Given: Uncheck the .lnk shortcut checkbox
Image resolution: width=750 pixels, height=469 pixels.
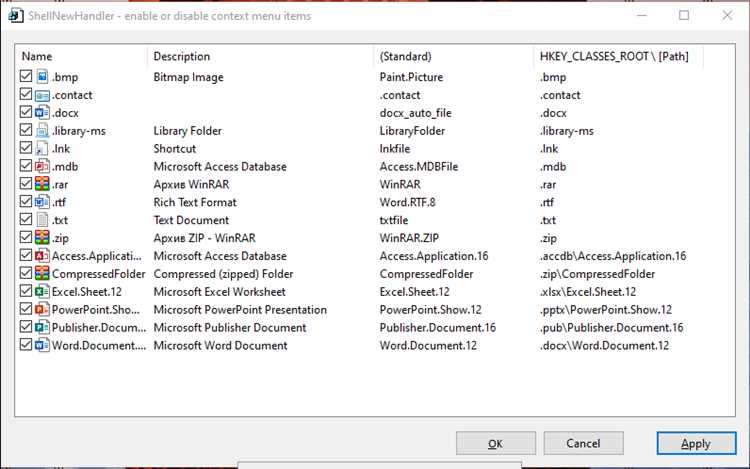Looking at the screenshot, I should pyautogui.click(x=26, y=148).
